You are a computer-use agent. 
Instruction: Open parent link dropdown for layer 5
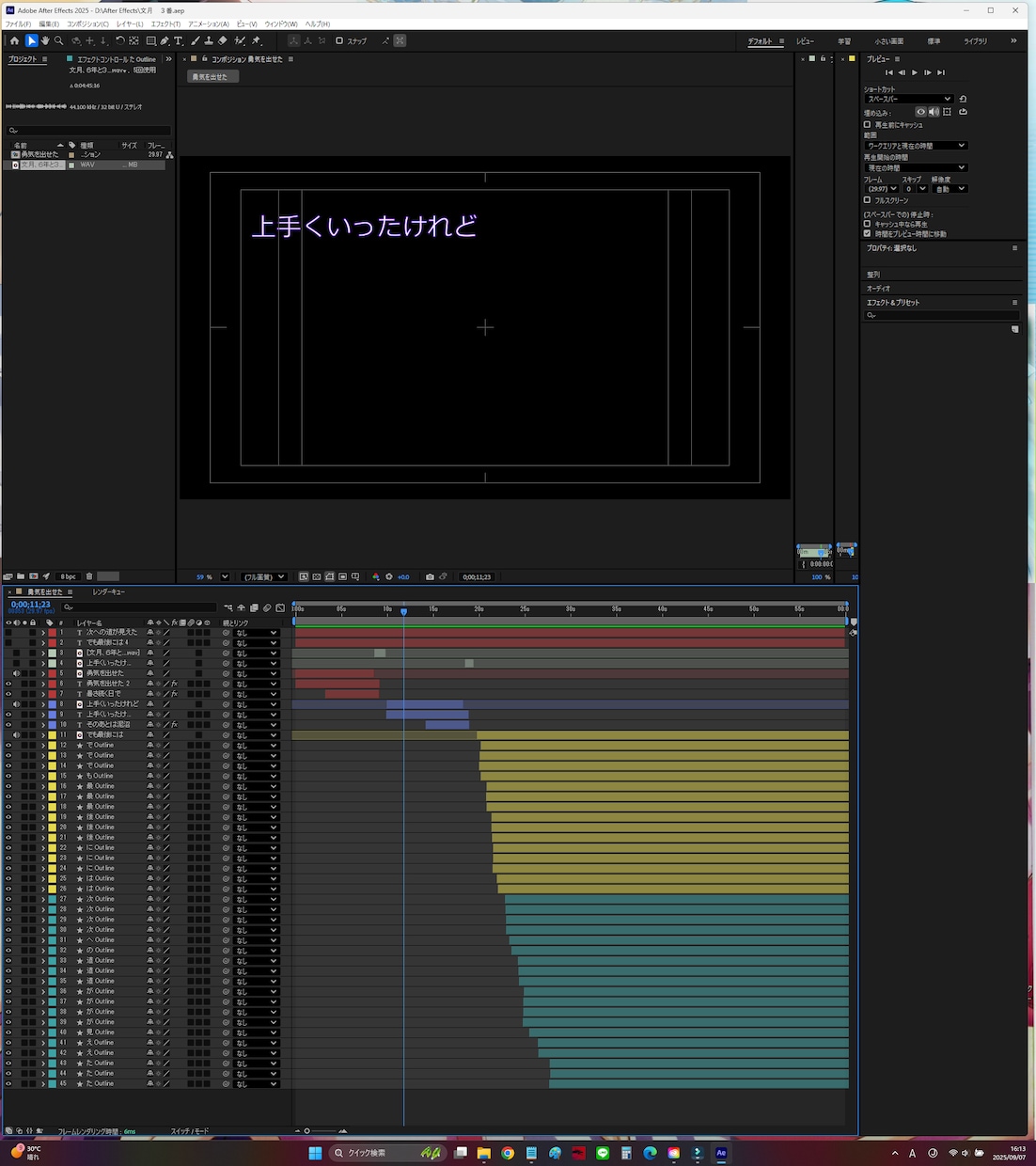click(x=257, y=673)
